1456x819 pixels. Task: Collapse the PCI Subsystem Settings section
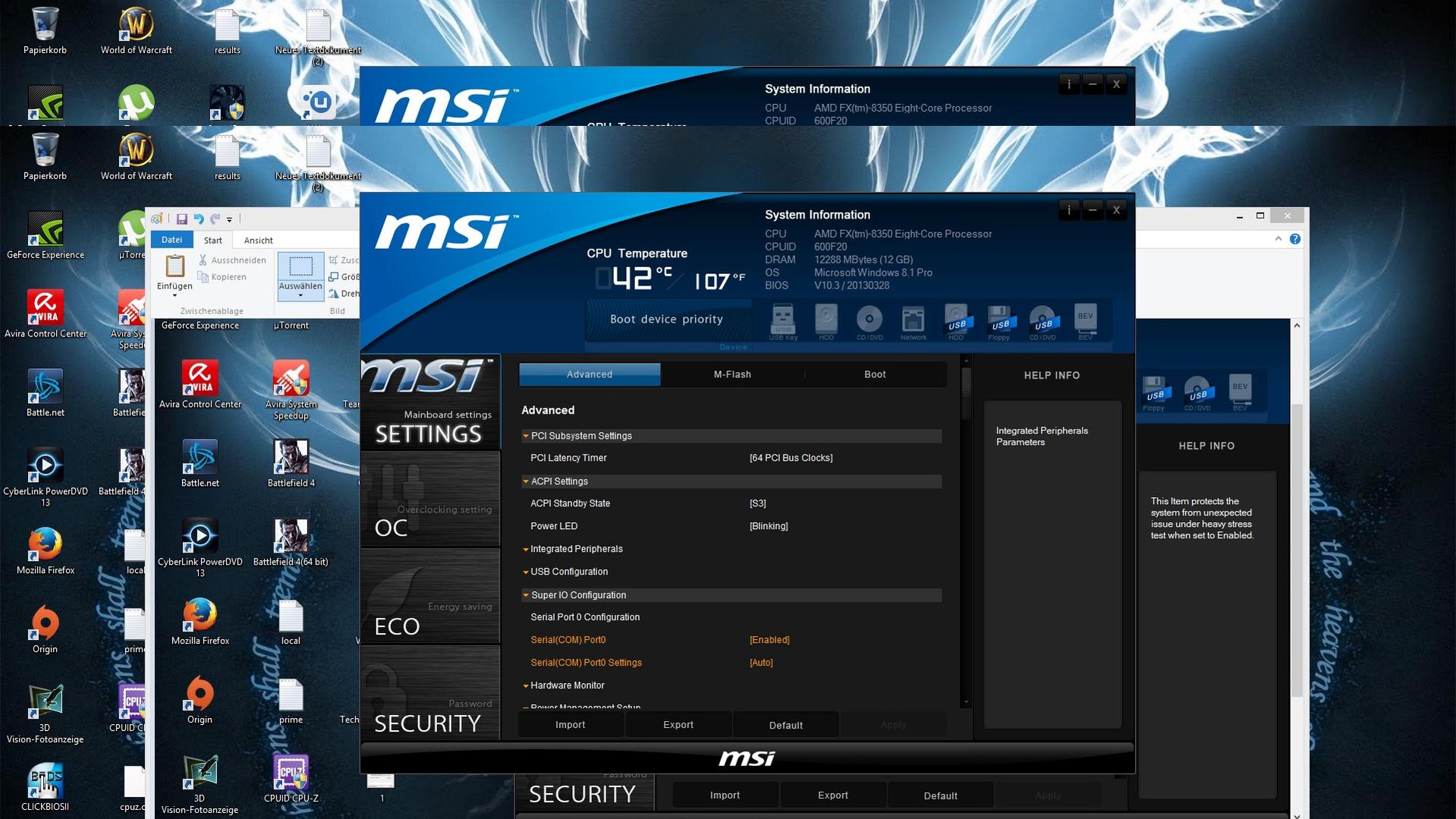tap(525, 436)
